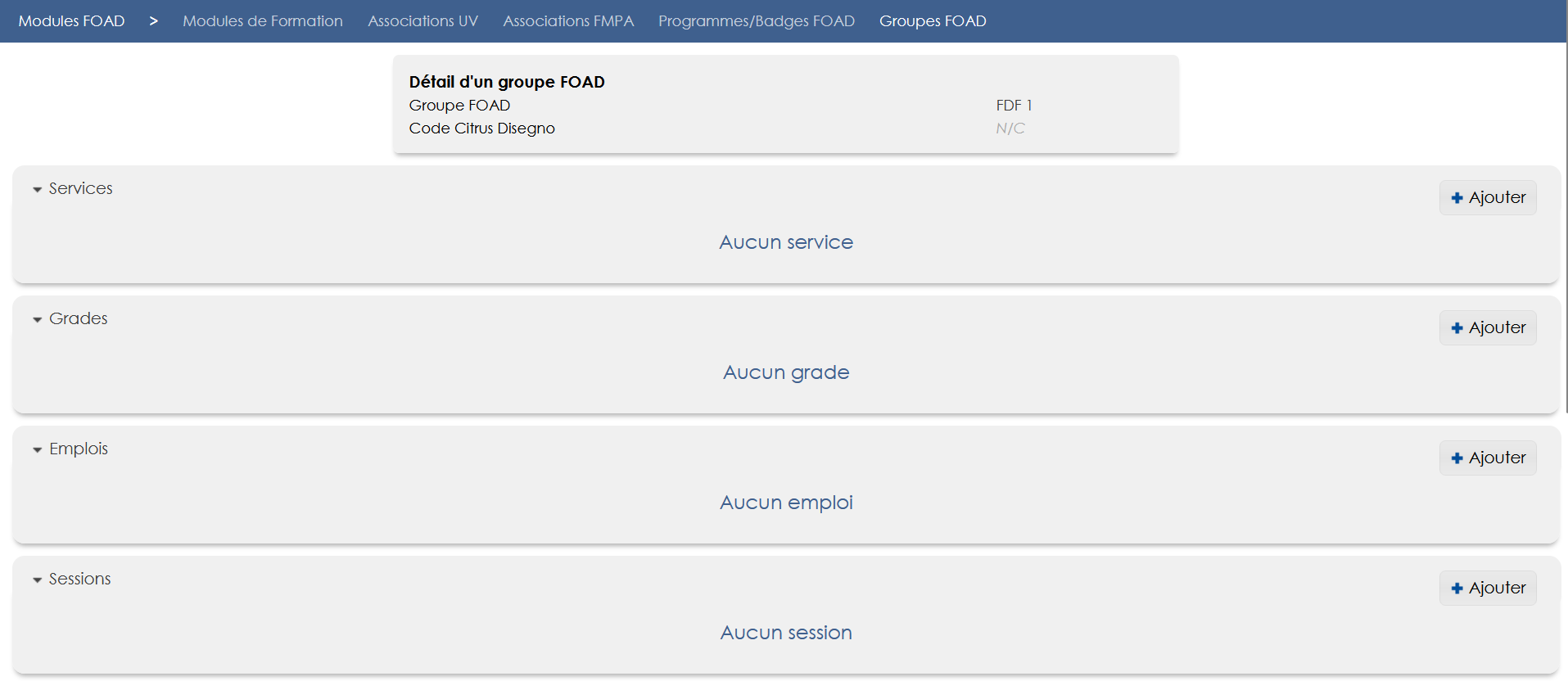The image size is (1568, 681).
Task: Collapse the Services section arrow
Action: tap(37, 189)
